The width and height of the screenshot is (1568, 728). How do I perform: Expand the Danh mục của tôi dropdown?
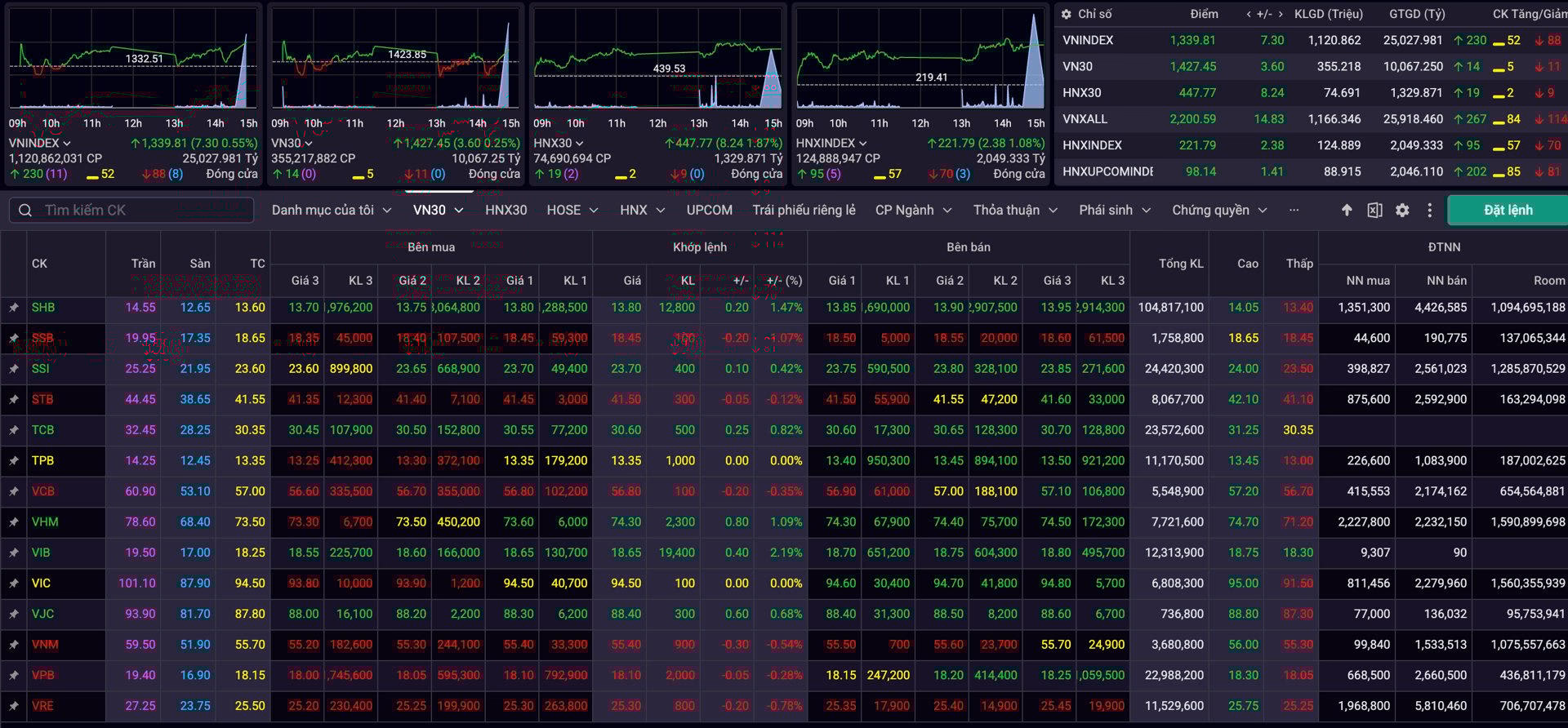coord(332,211)
